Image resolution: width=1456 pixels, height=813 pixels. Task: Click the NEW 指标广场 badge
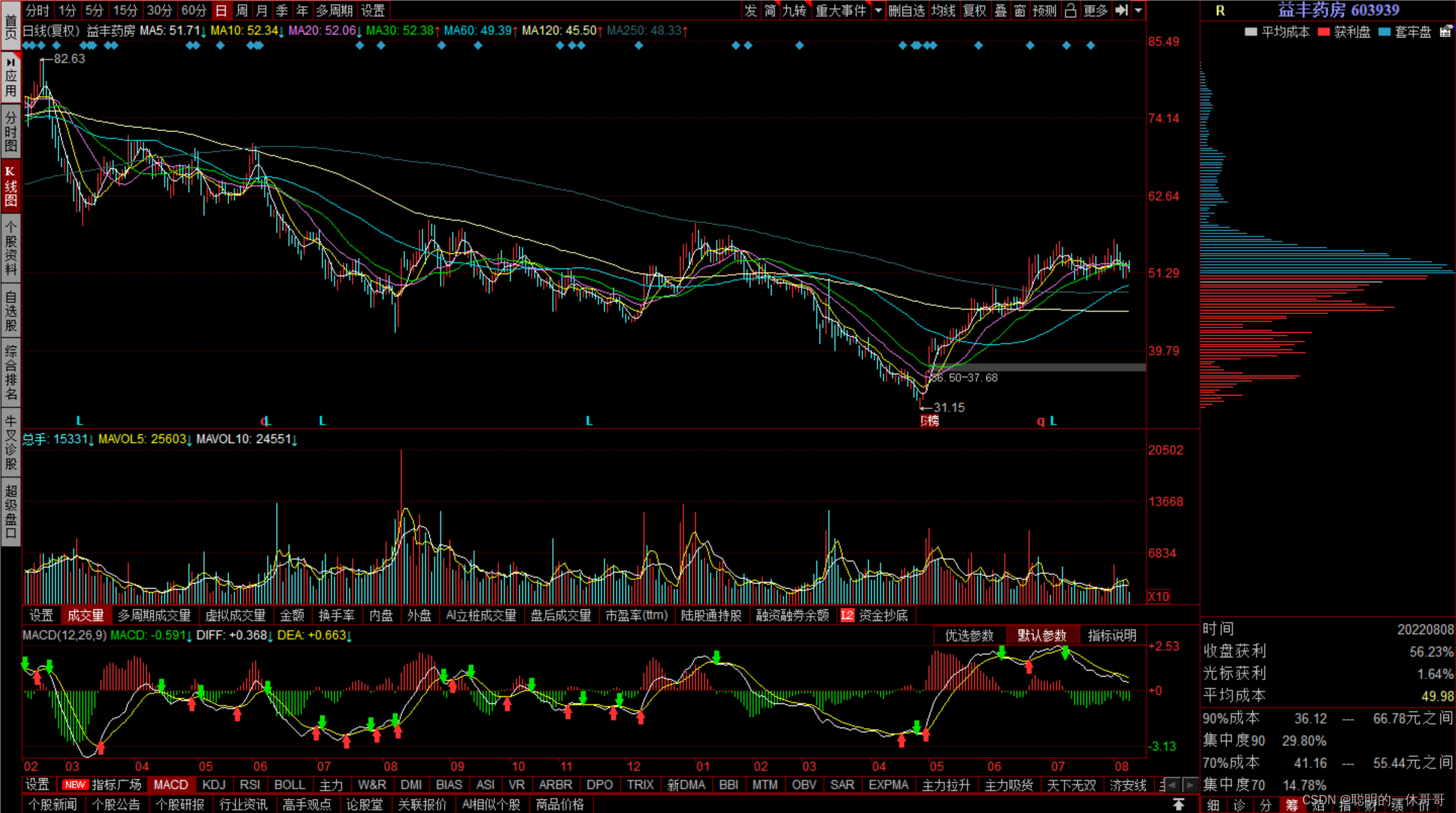click(75, 785)
